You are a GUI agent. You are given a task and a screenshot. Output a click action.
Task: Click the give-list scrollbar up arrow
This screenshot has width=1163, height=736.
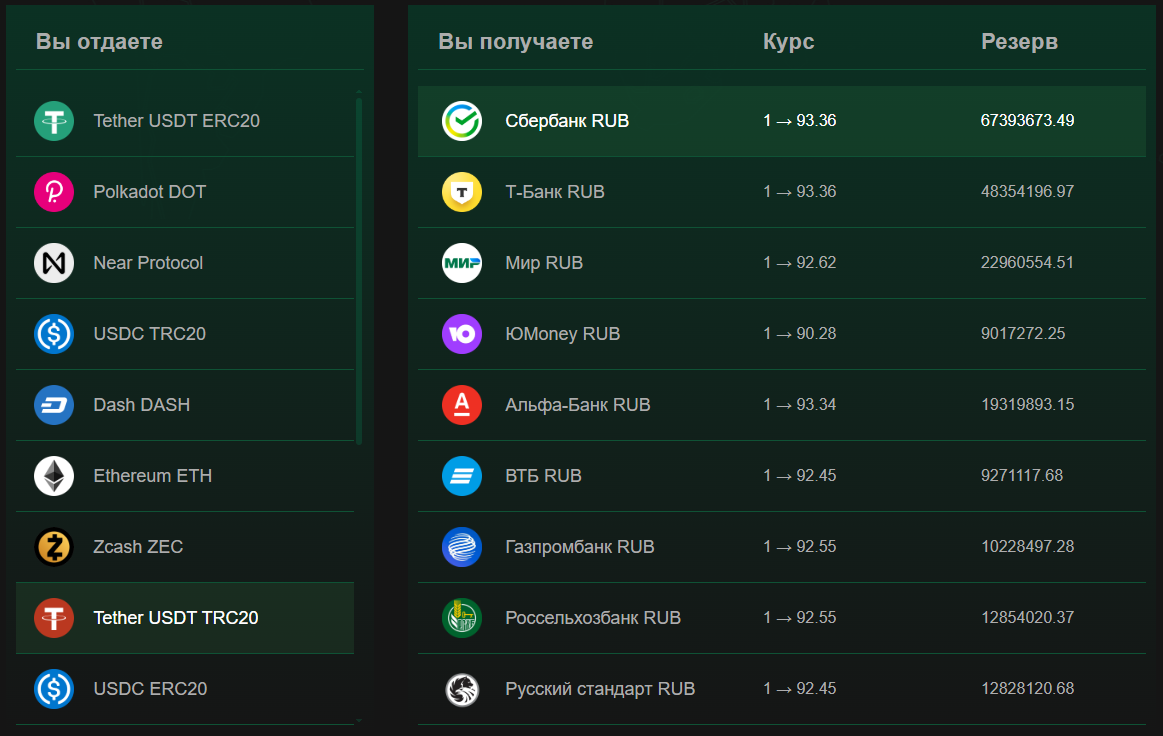click(359, 91)
